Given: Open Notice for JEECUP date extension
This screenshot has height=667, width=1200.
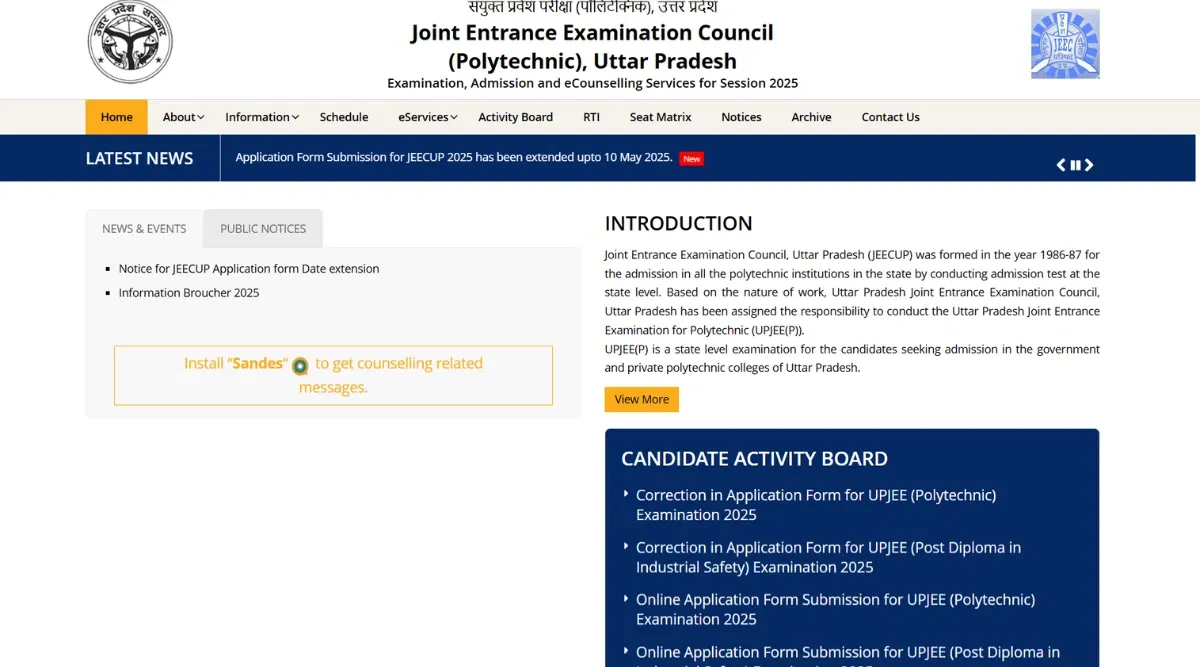Looking at the screenshot, I should (x=249, y=269).
